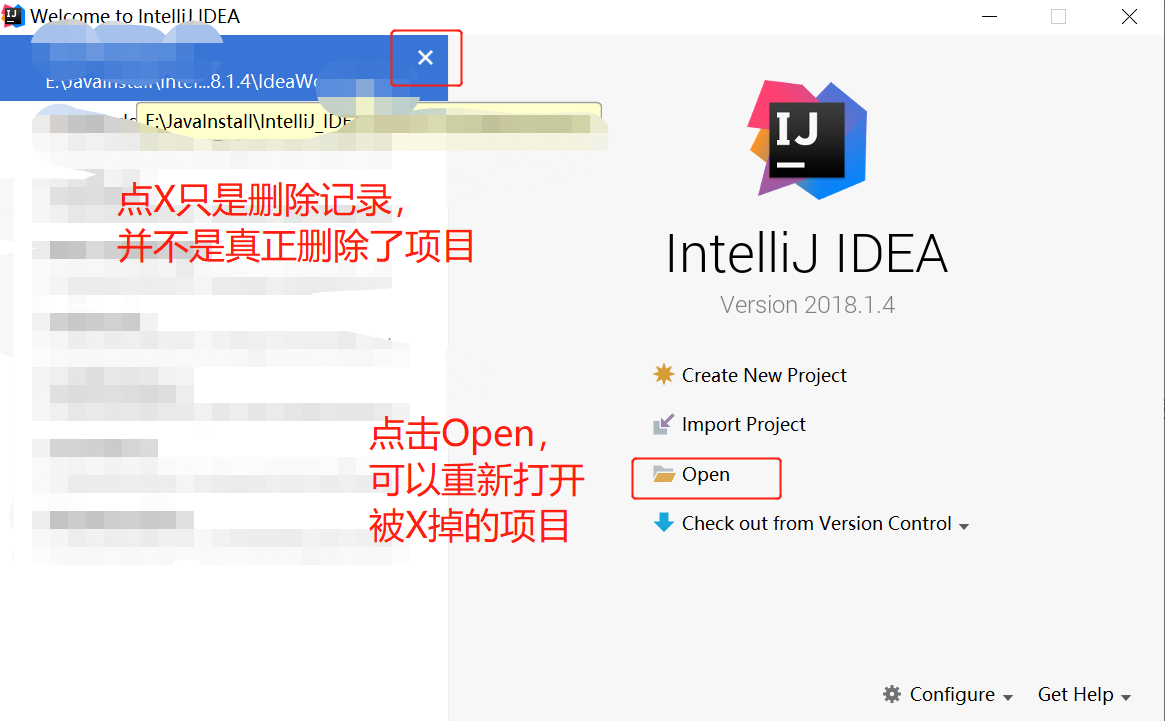Expand the Check out from Version Control arrow
This screenshot has width=1165, height=721.
964,526
